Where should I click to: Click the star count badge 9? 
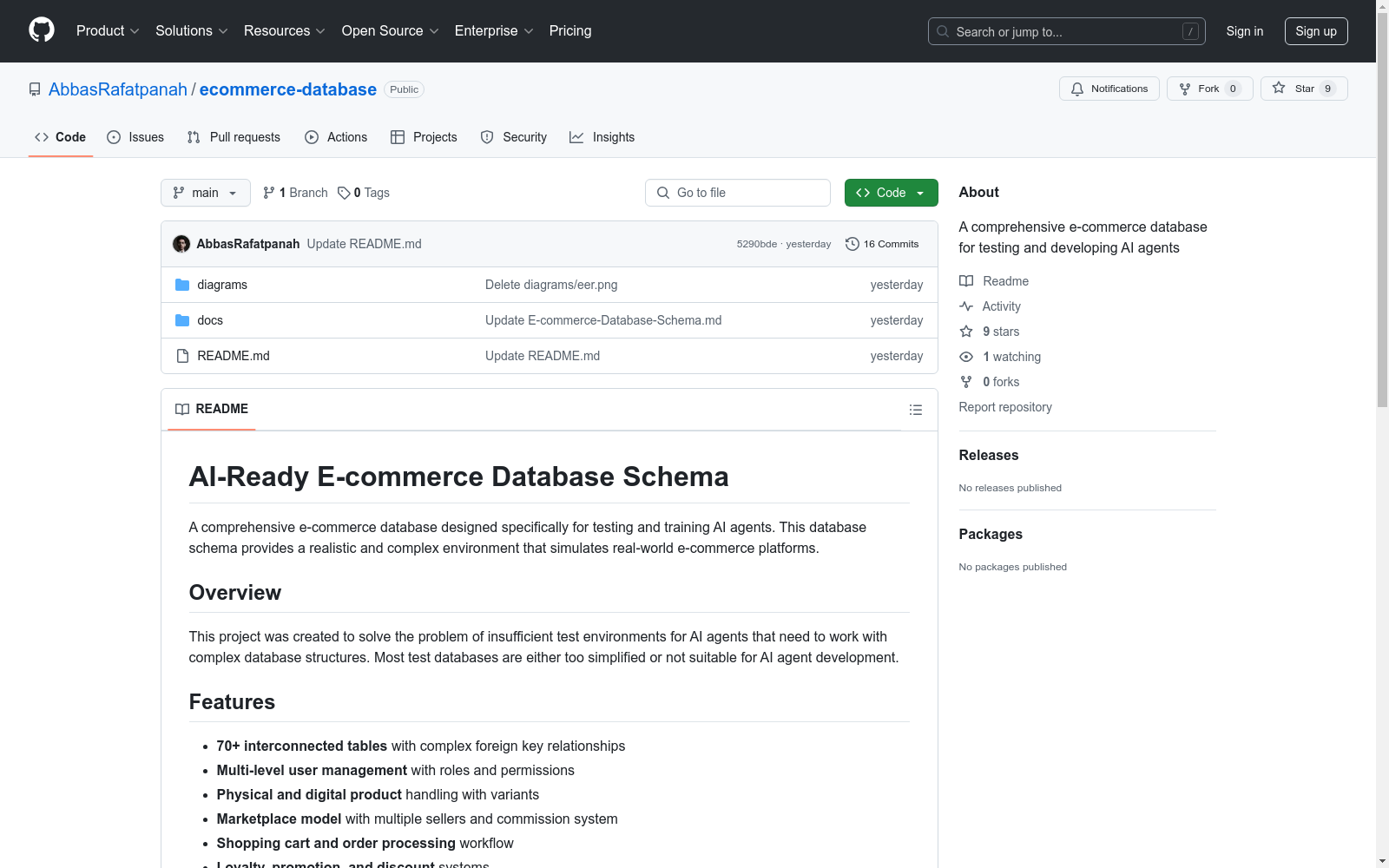(x=1327, y=89)
